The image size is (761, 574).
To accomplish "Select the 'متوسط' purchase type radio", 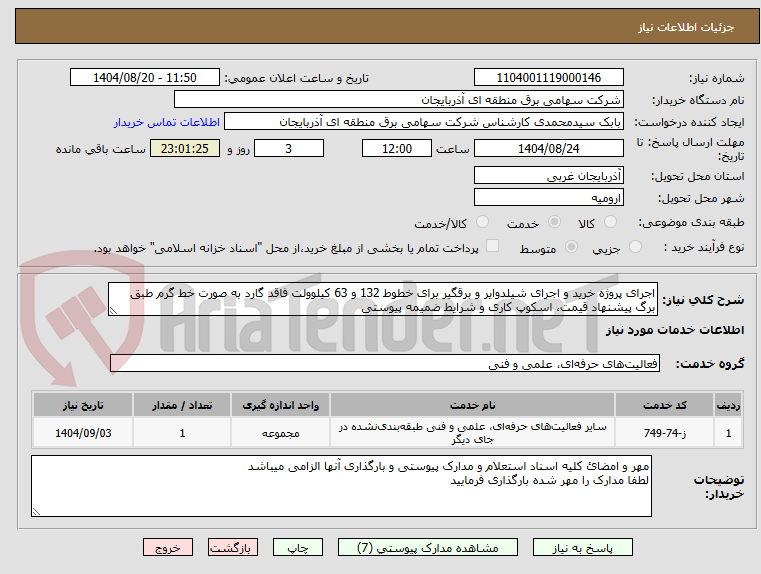I will click(571, 246).
